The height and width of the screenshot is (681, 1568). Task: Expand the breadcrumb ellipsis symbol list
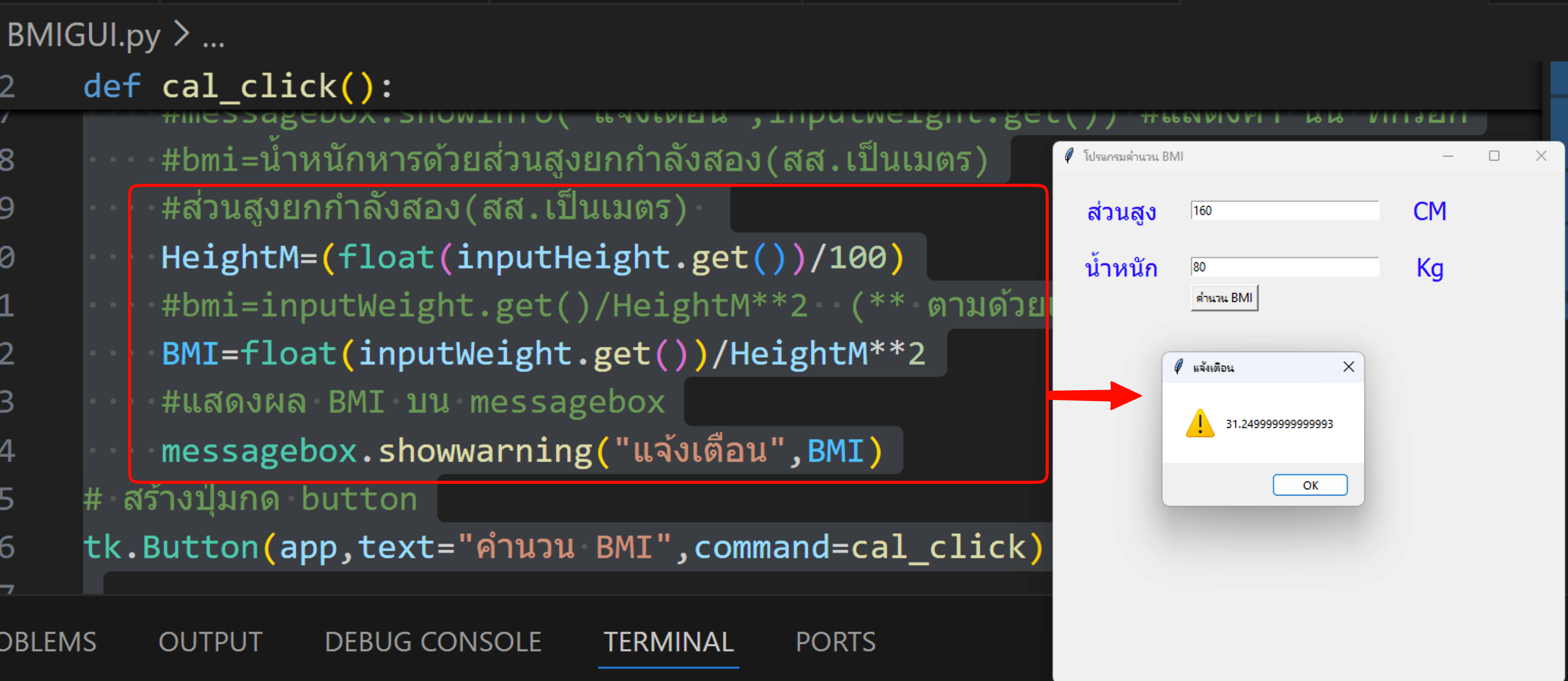coord(213,39)
